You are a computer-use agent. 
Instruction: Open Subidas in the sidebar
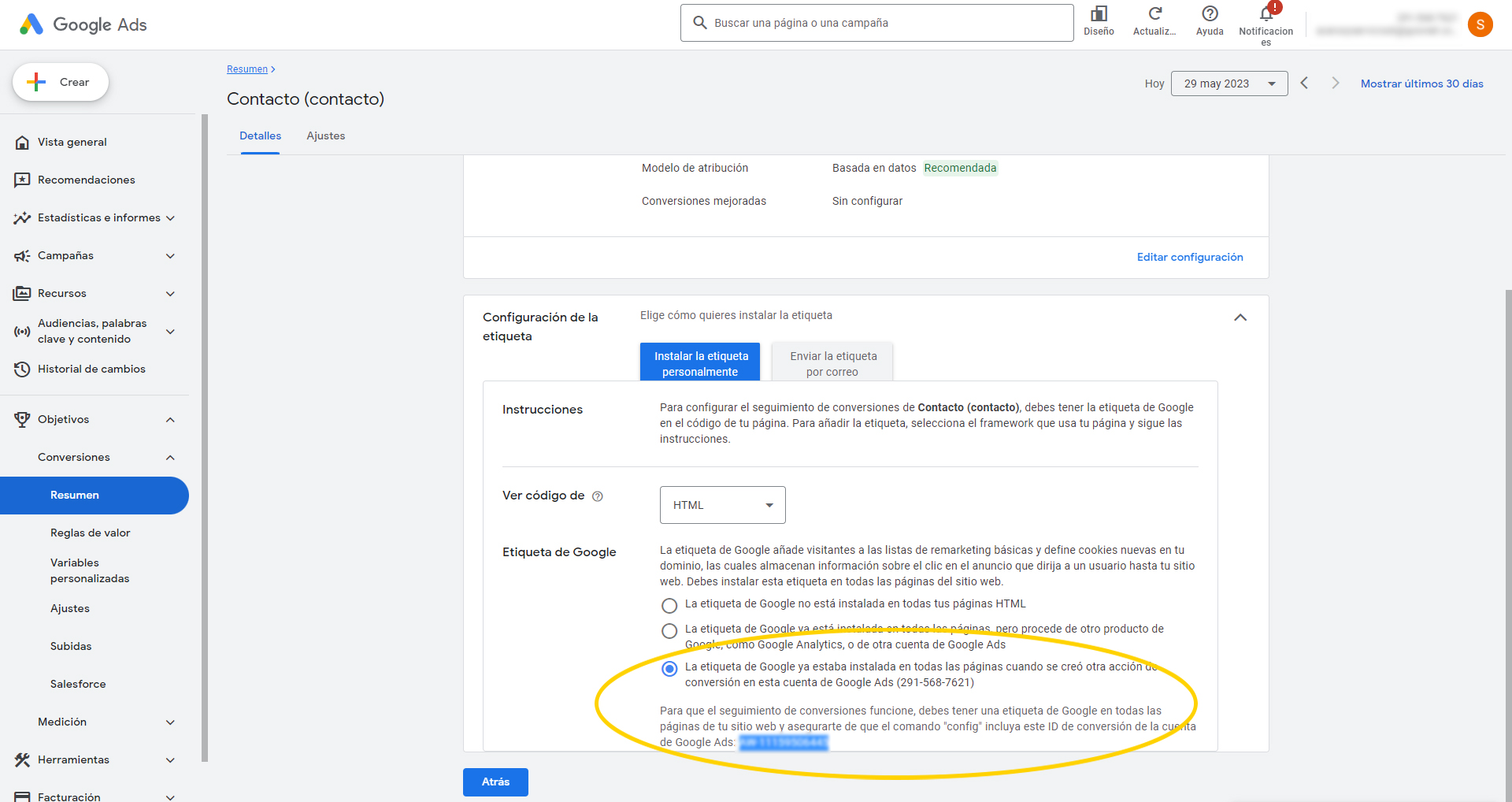coord(71,647)
